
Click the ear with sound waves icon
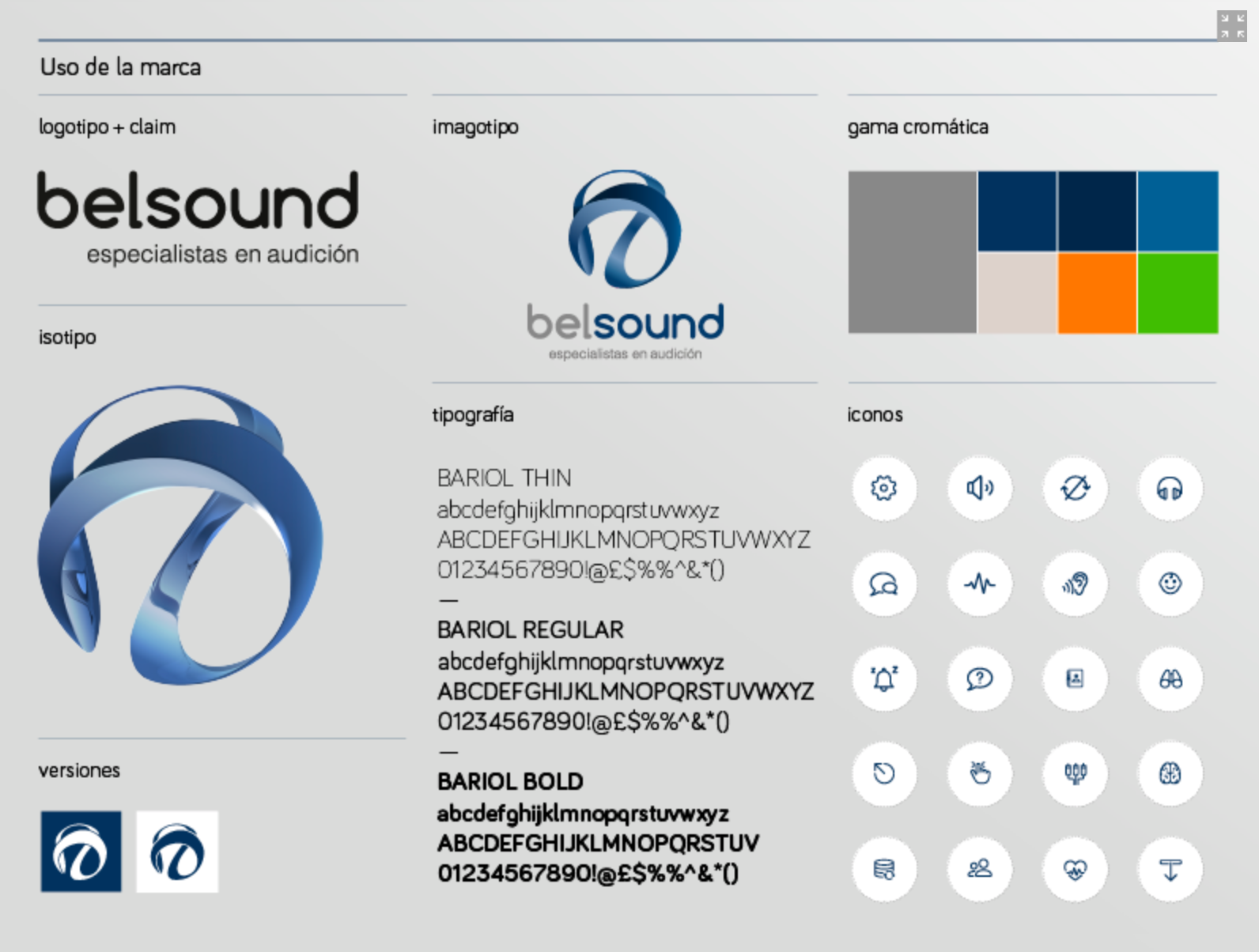(x=1075, y=584)
